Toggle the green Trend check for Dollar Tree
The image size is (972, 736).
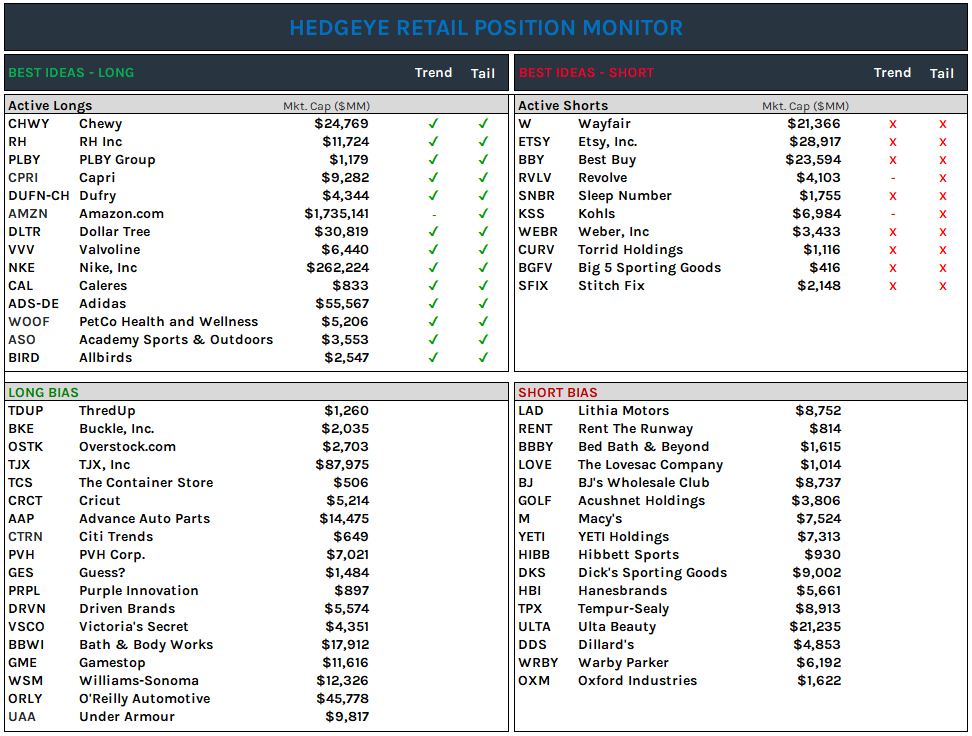(434, 231)
